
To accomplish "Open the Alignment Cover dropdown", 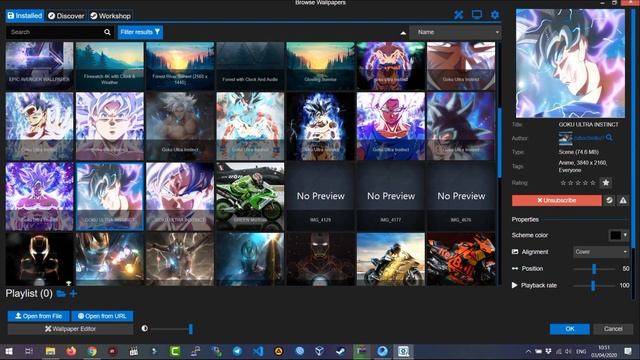I will point(601,252).
